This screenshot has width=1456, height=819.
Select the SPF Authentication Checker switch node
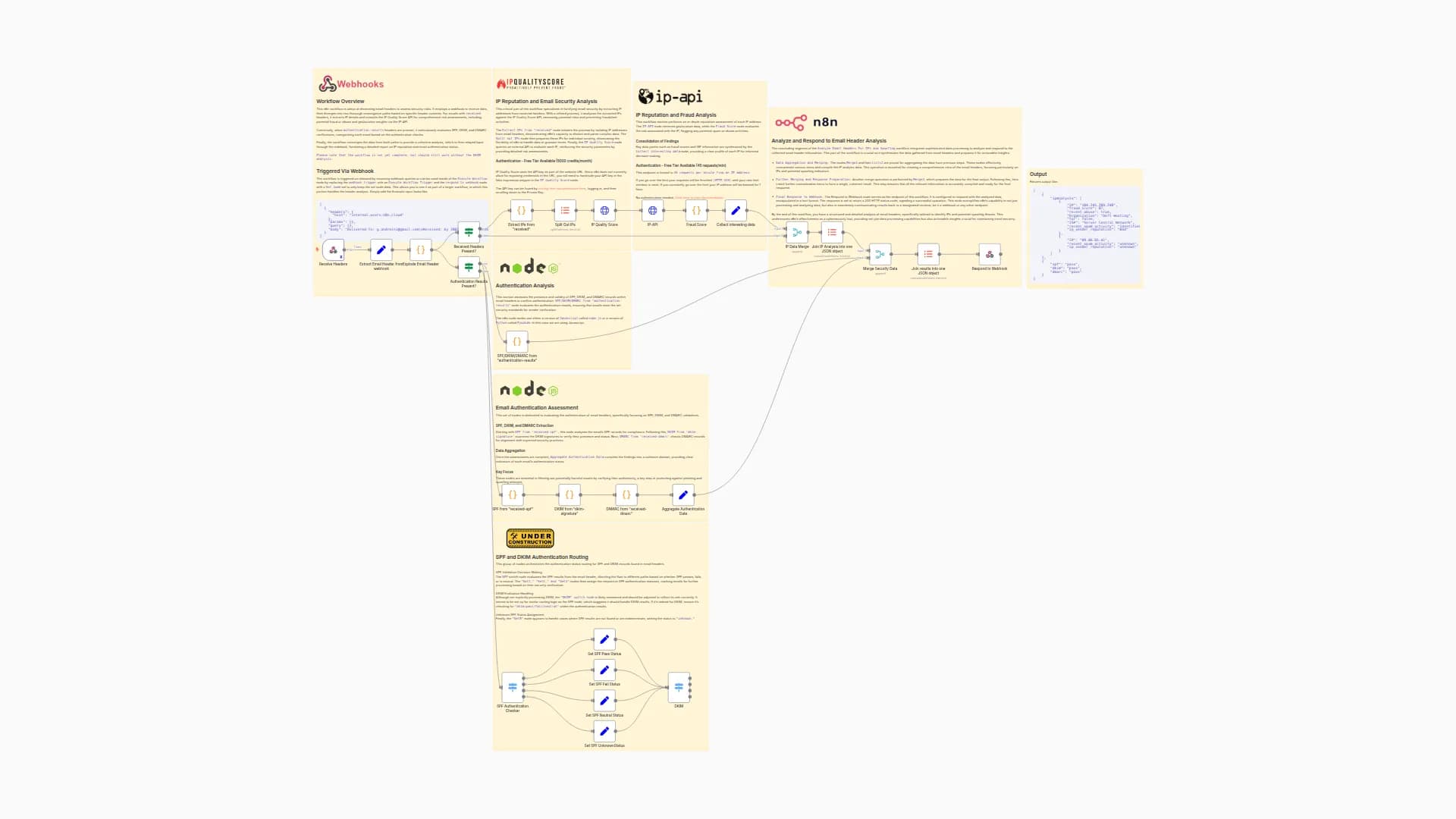(513, 687)
